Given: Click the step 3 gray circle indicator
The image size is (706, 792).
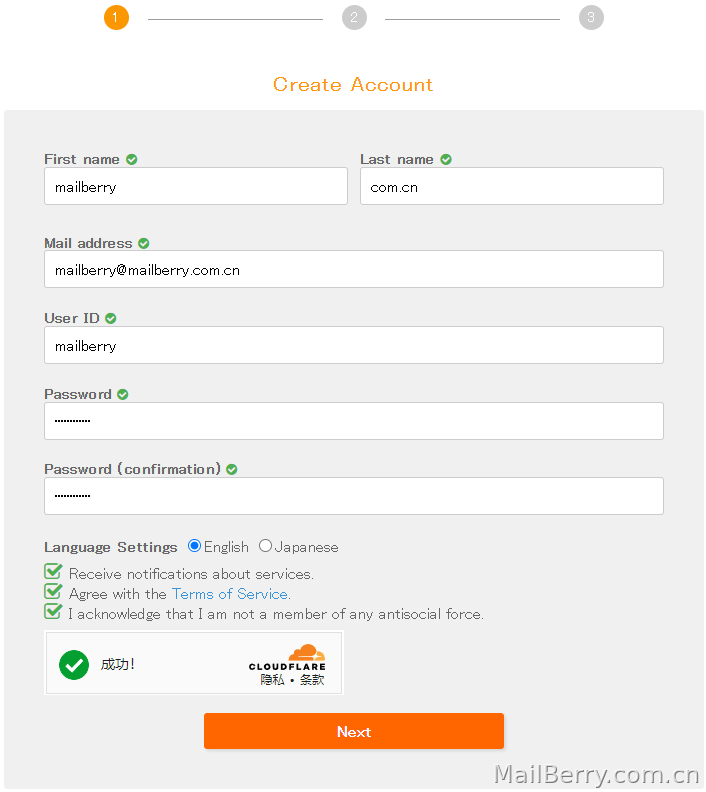Looking at the screenshot, I should tap(591, 18).
